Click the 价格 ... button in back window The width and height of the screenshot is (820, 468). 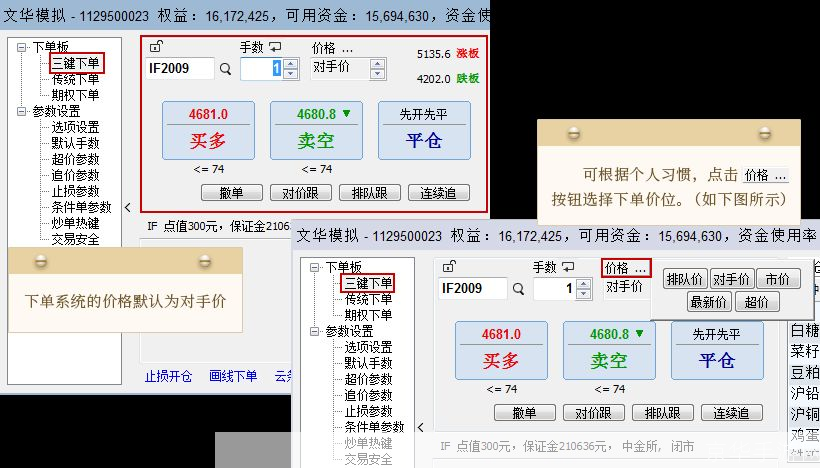[x=333, y=49]
